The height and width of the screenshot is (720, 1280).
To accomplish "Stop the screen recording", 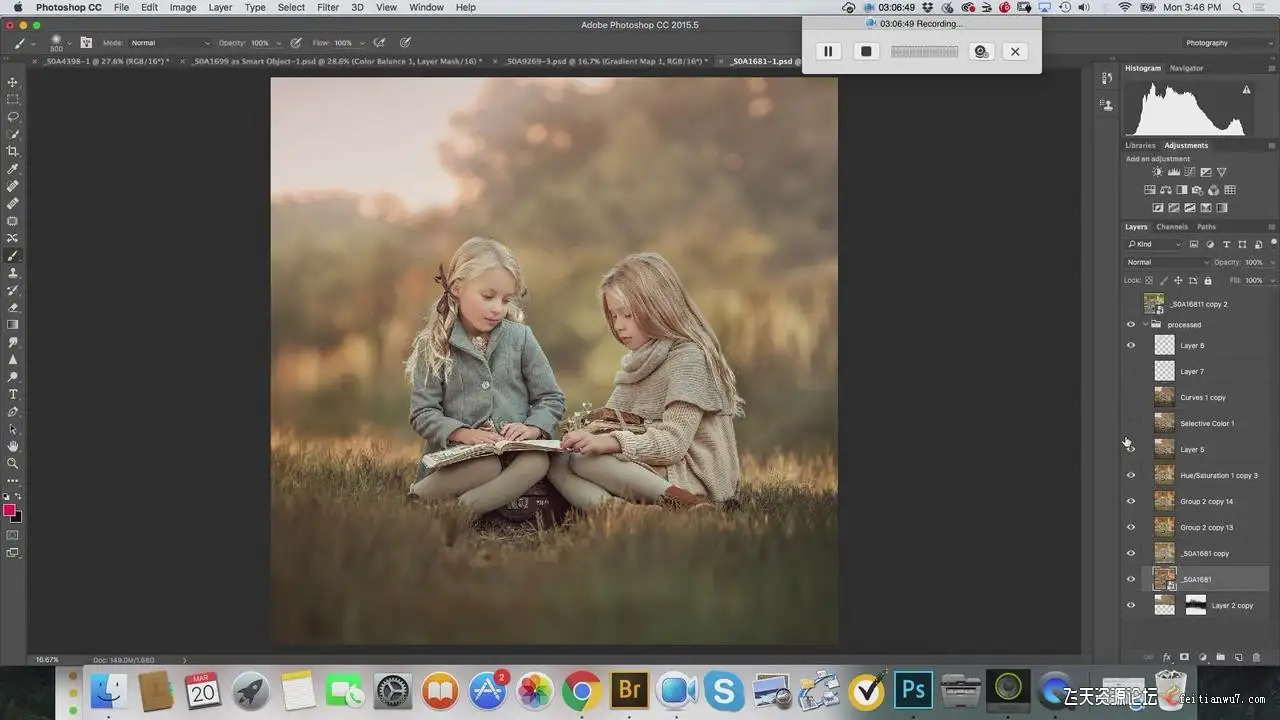I will click(866, 51).
